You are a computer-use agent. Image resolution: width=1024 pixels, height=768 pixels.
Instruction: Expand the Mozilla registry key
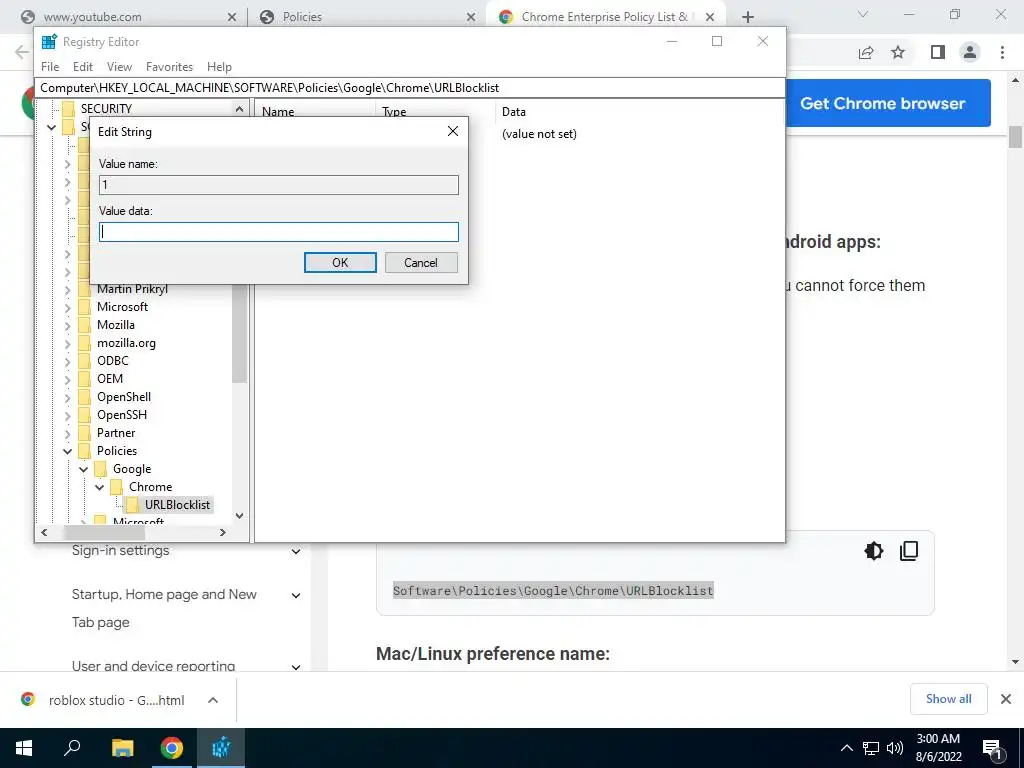pos(67,325)
